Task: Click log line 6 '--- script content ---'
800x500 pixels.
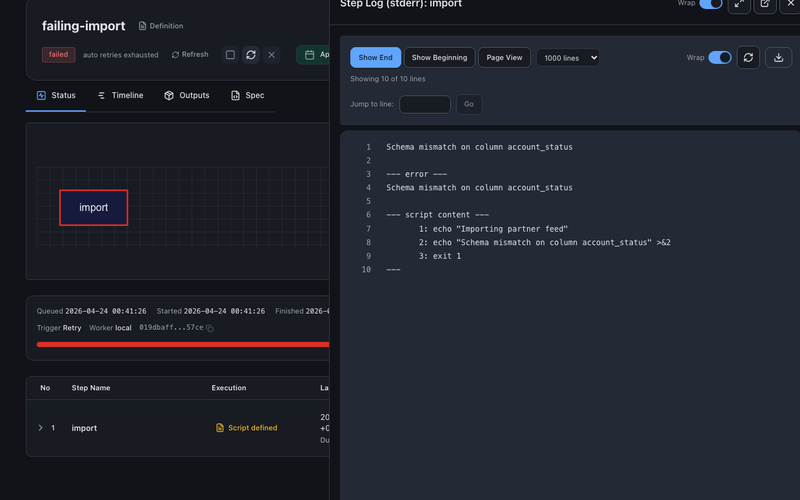Action: 437,215
